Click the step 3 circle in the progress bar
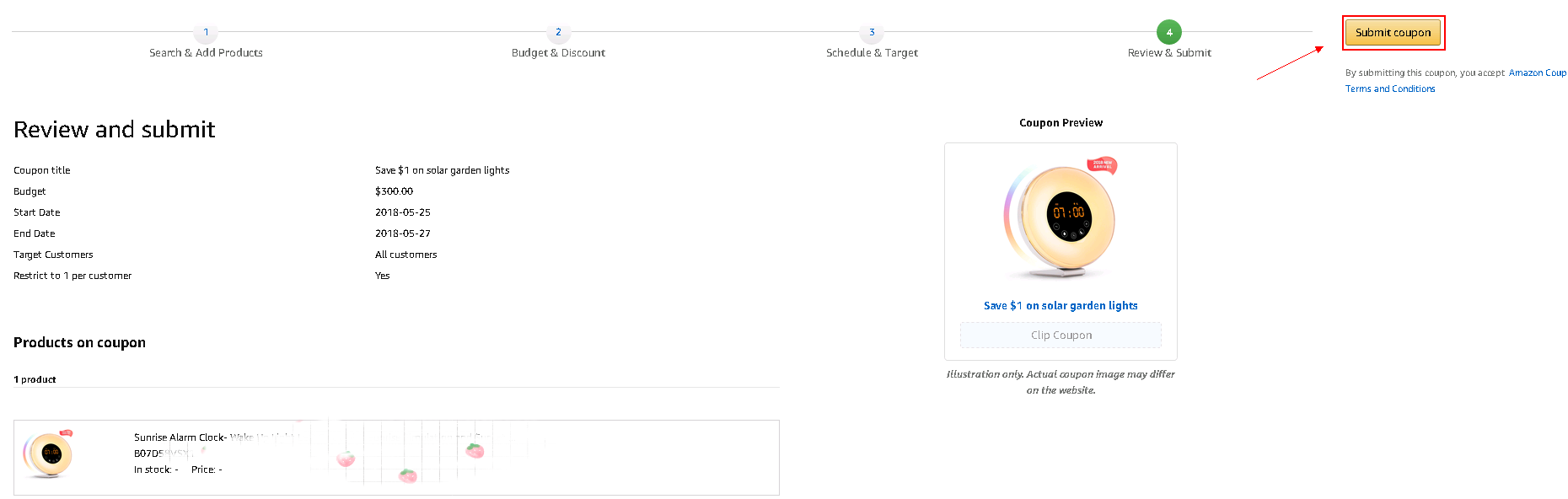 pos(872,32)
